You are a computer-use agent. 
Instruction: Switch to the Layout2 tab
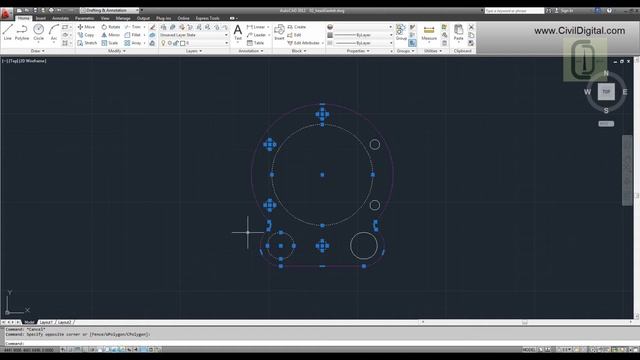pos(64,322)
